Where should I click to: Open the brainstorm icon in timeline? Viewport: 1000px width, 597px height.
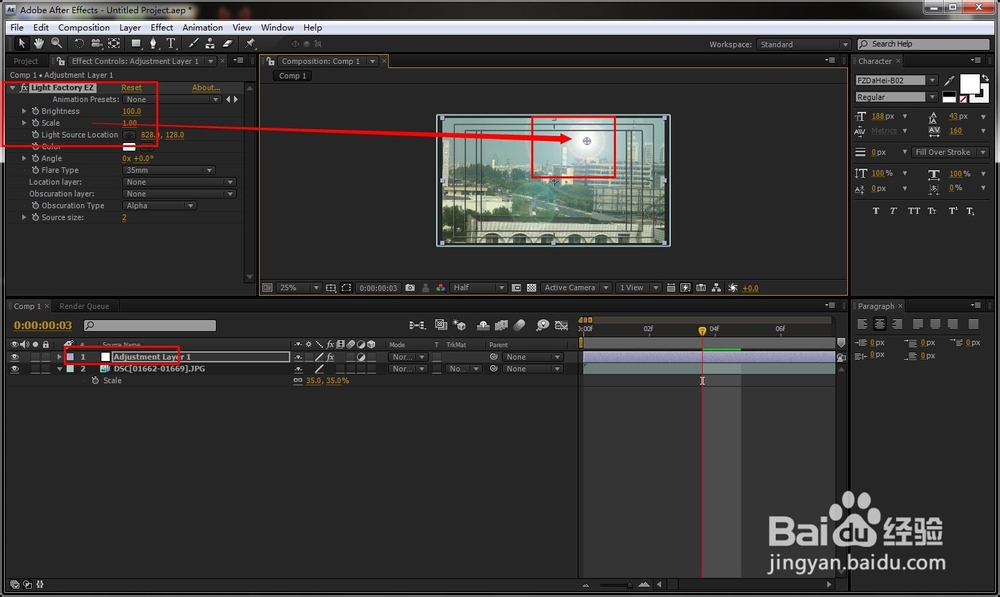[542, 325]
